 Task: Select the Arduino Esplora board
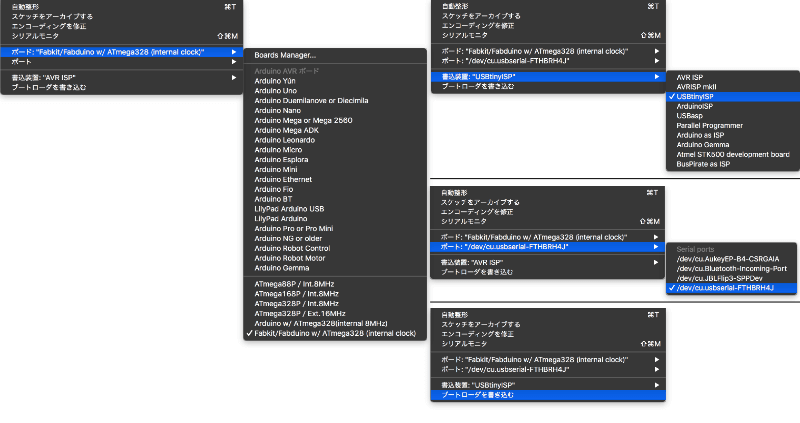pos(335,160)
